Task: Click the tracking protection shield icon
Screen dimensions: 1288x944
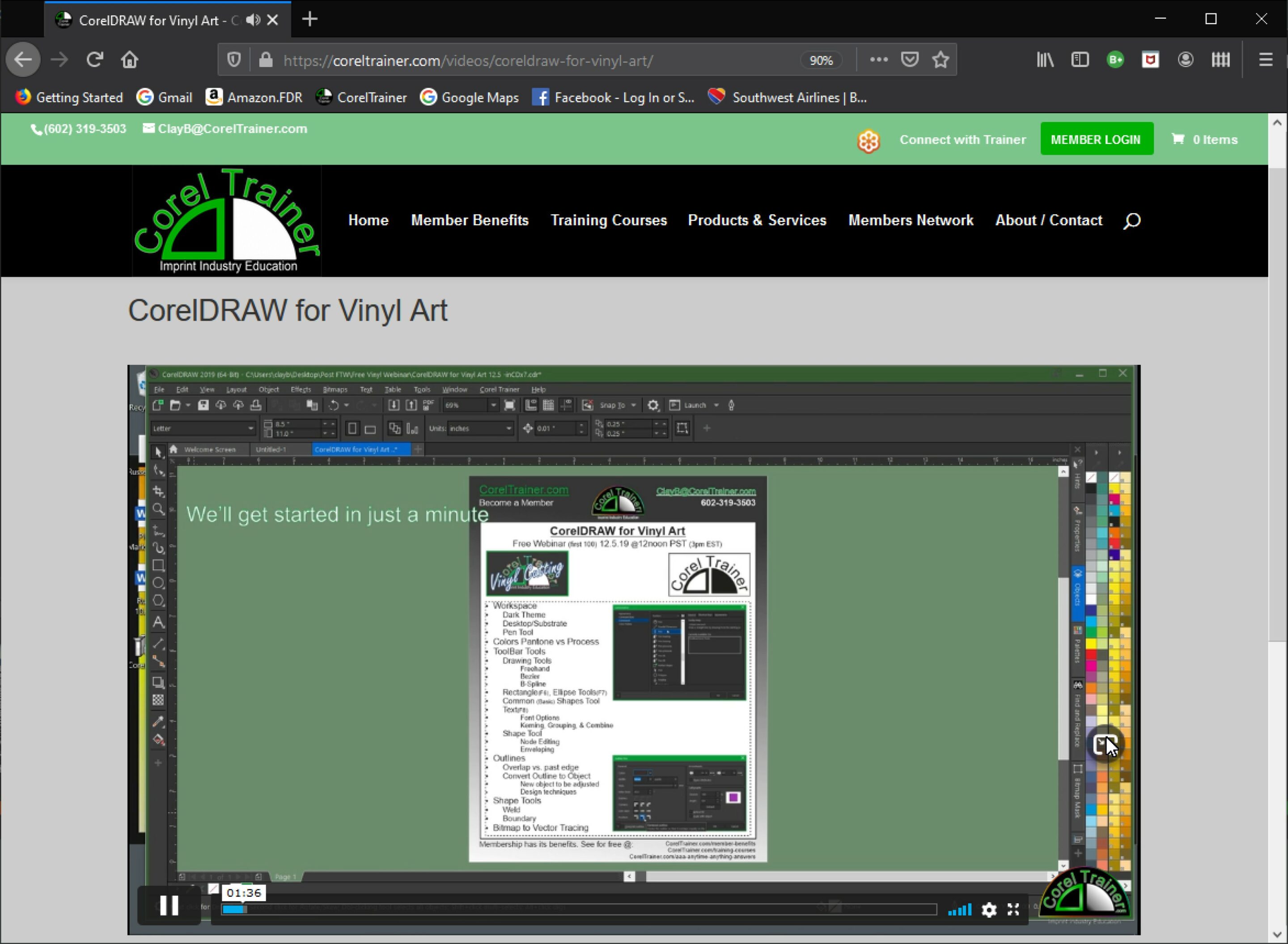Action: 234,59
